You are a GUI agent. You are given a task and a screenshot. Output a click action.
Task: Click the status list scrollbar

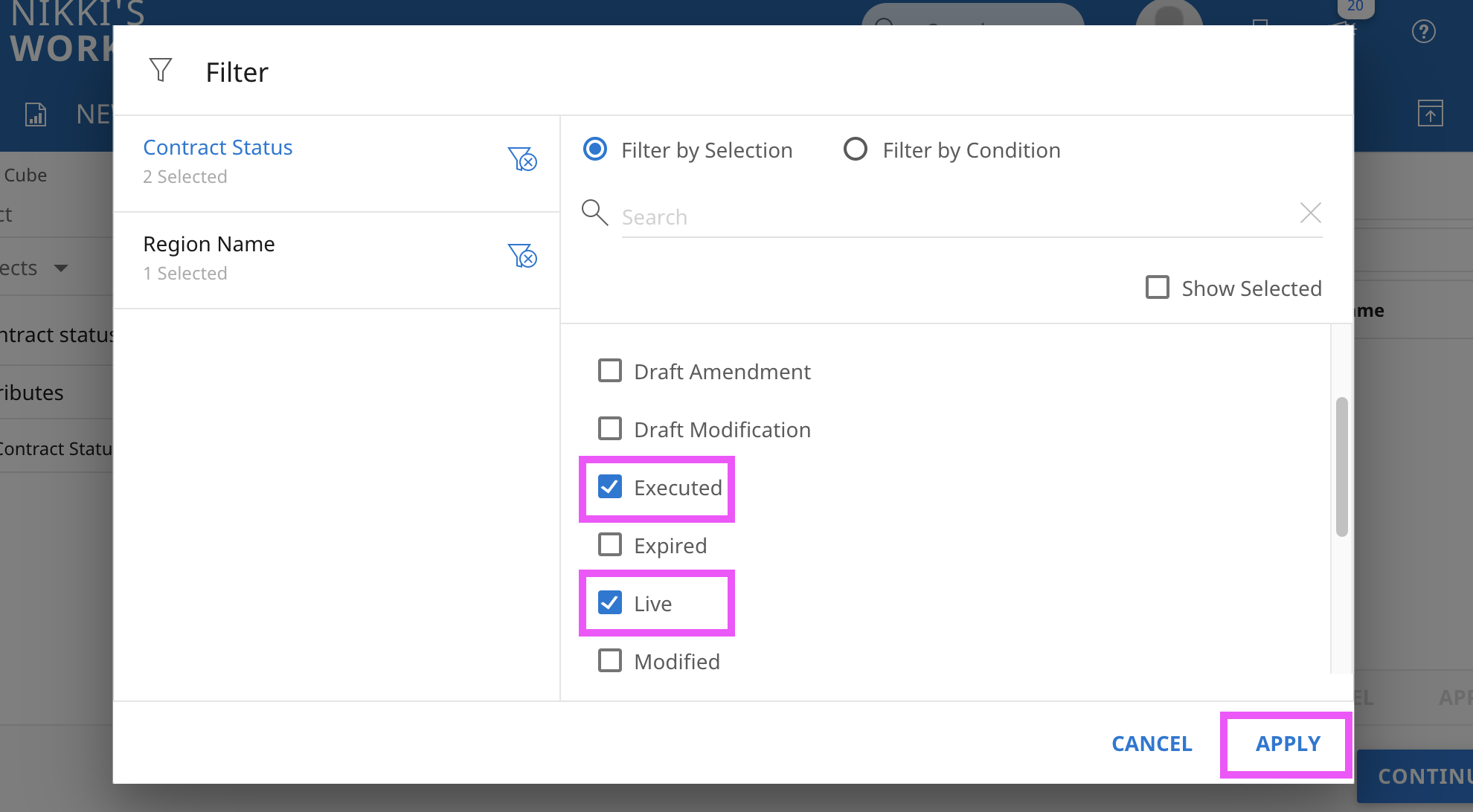pyautogui.click(x=1341, y=467)
